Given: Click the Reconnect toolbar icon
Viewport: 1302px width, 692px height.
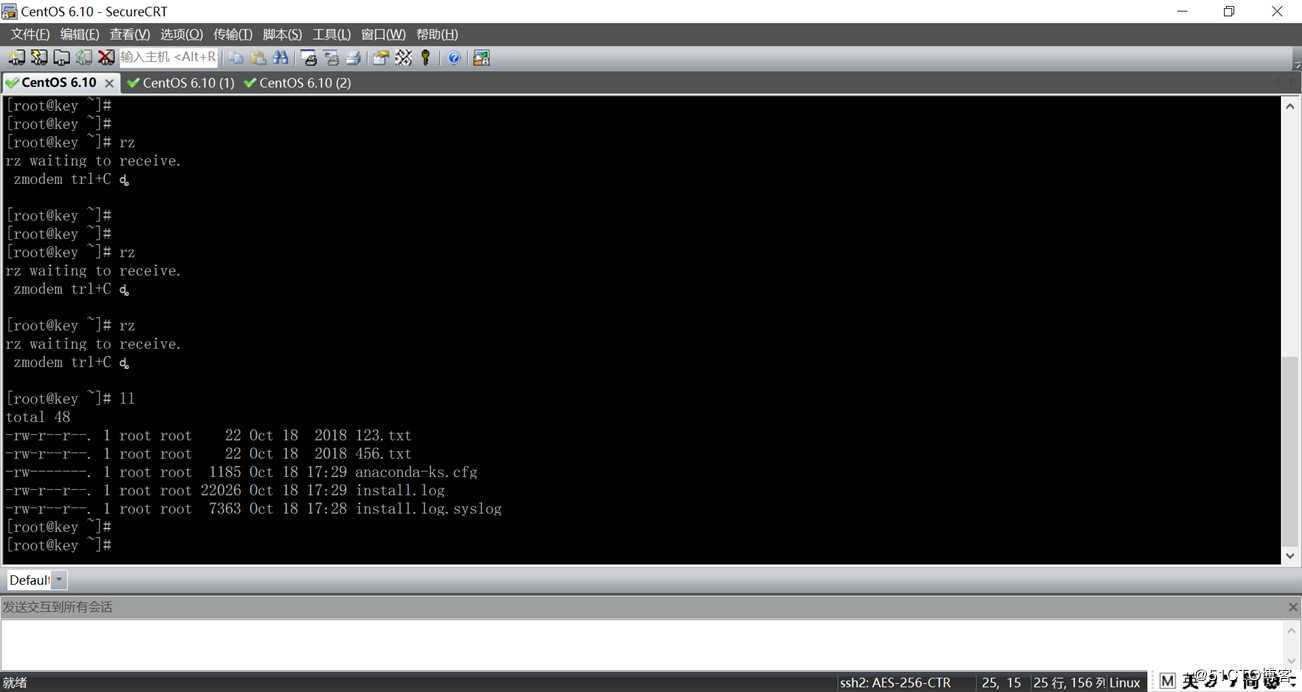Looking at the screenshot, I should [83, 58].
